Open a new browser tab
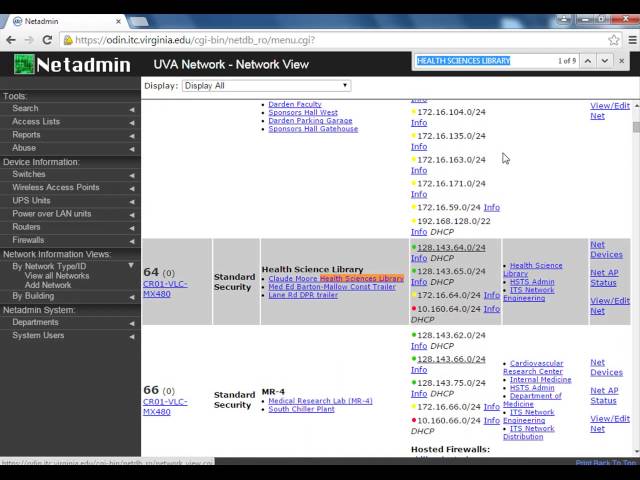 [x=139, y=21]
